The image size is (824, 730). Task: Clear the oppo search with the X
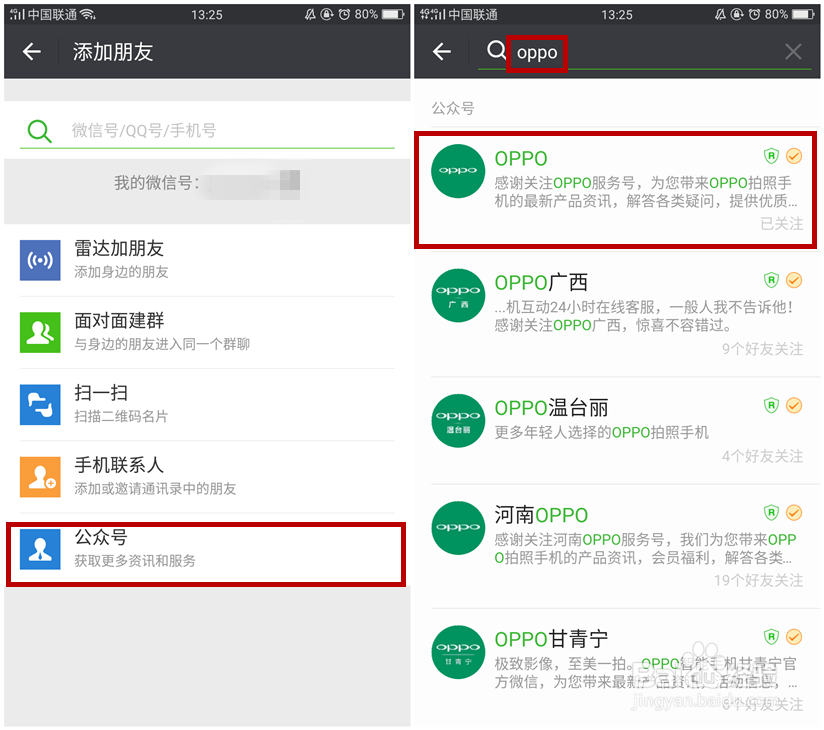[793, 52]
